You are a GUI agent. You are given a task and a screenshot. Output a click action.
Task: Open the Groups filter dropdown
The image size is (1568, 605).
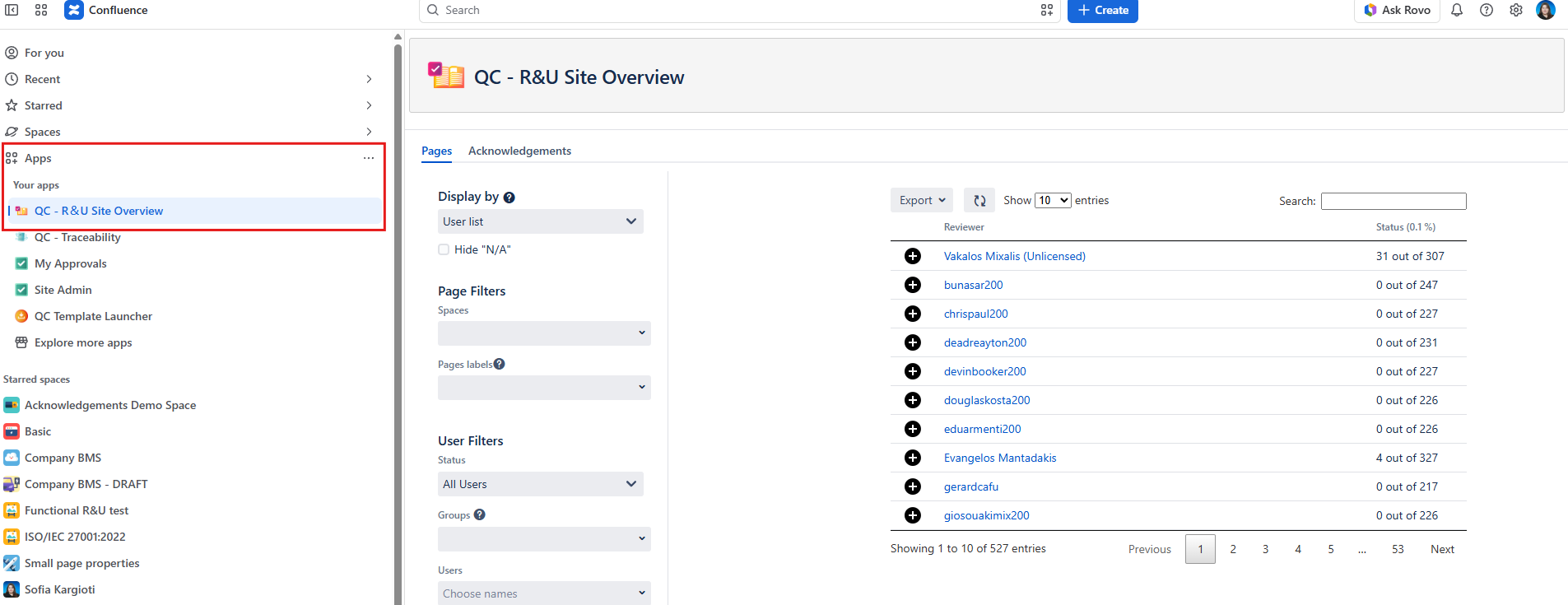(x=544, y=539)
